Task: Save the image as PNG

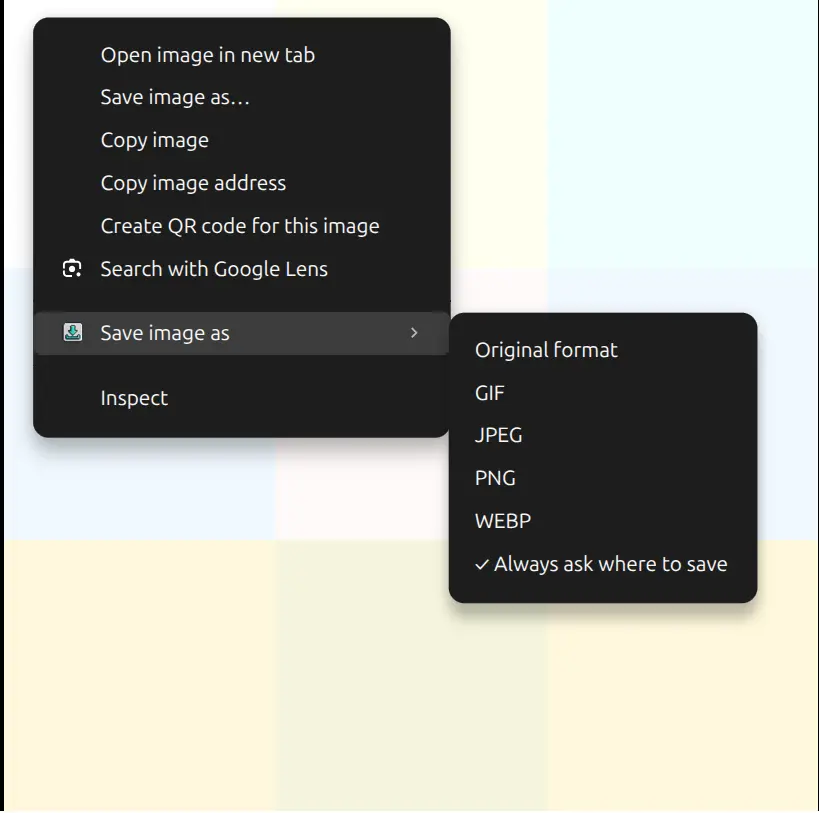Action: pos(495,478)
